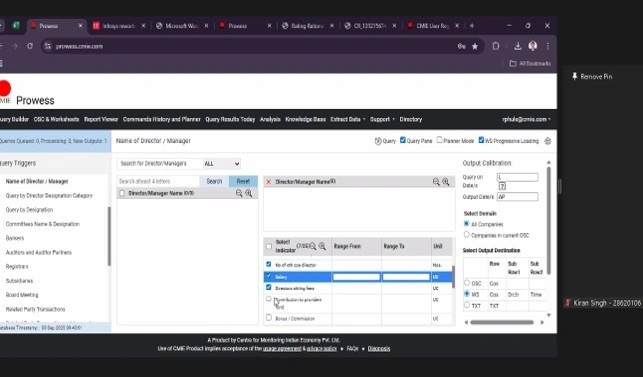This screenshot has height=377, width=643.
Task: Open Commands History and Planner
Action: [162, 119]
